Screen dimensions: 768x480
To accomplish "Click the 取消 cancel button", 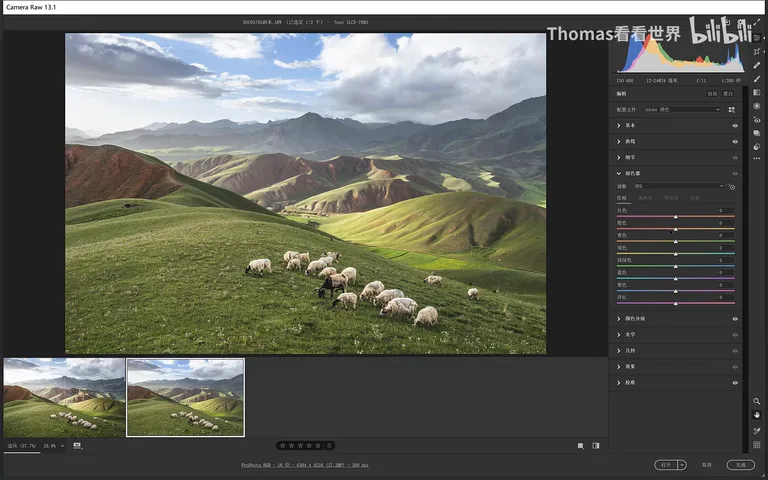I will (x=706, y=465).
